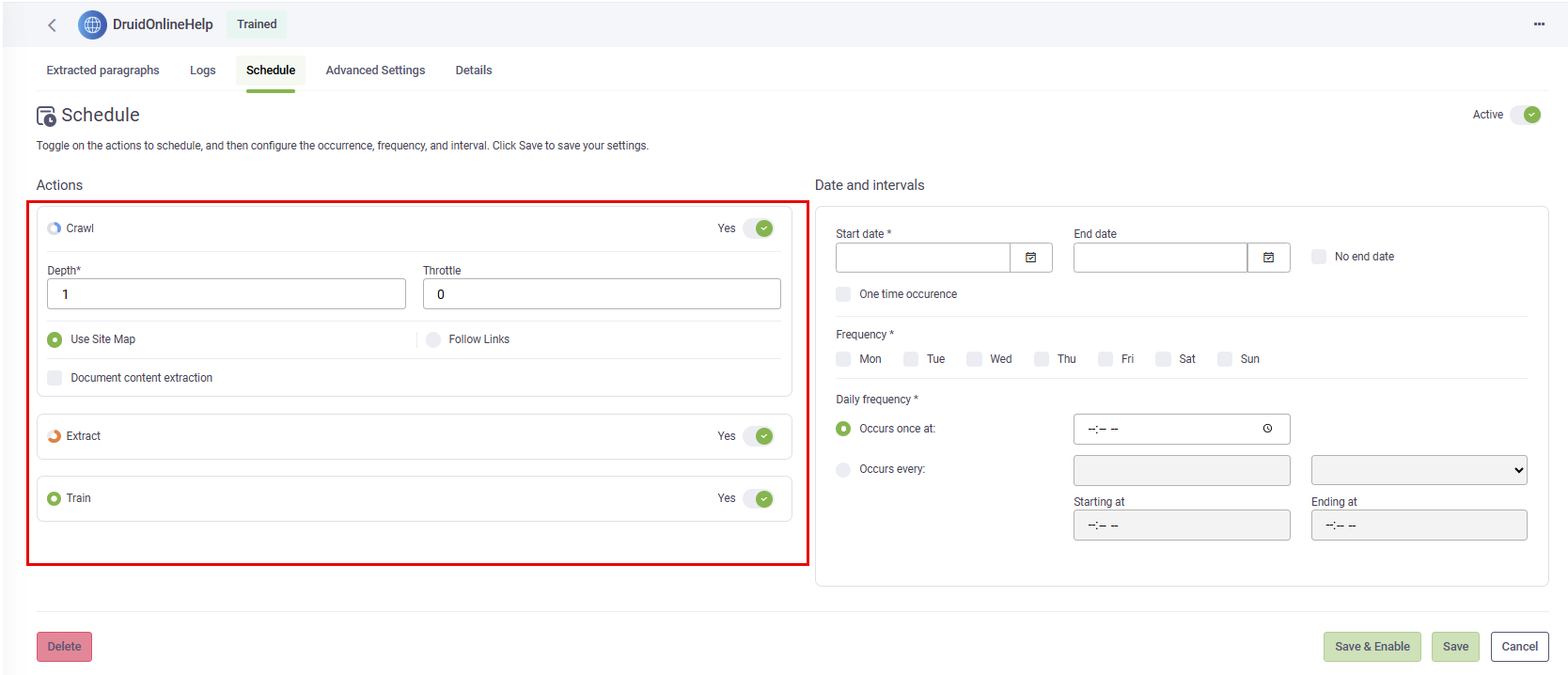Screen dimensions: 1568x675
Task: Open the Extracted paragraphs tab
Action: (x=102, y=71)
